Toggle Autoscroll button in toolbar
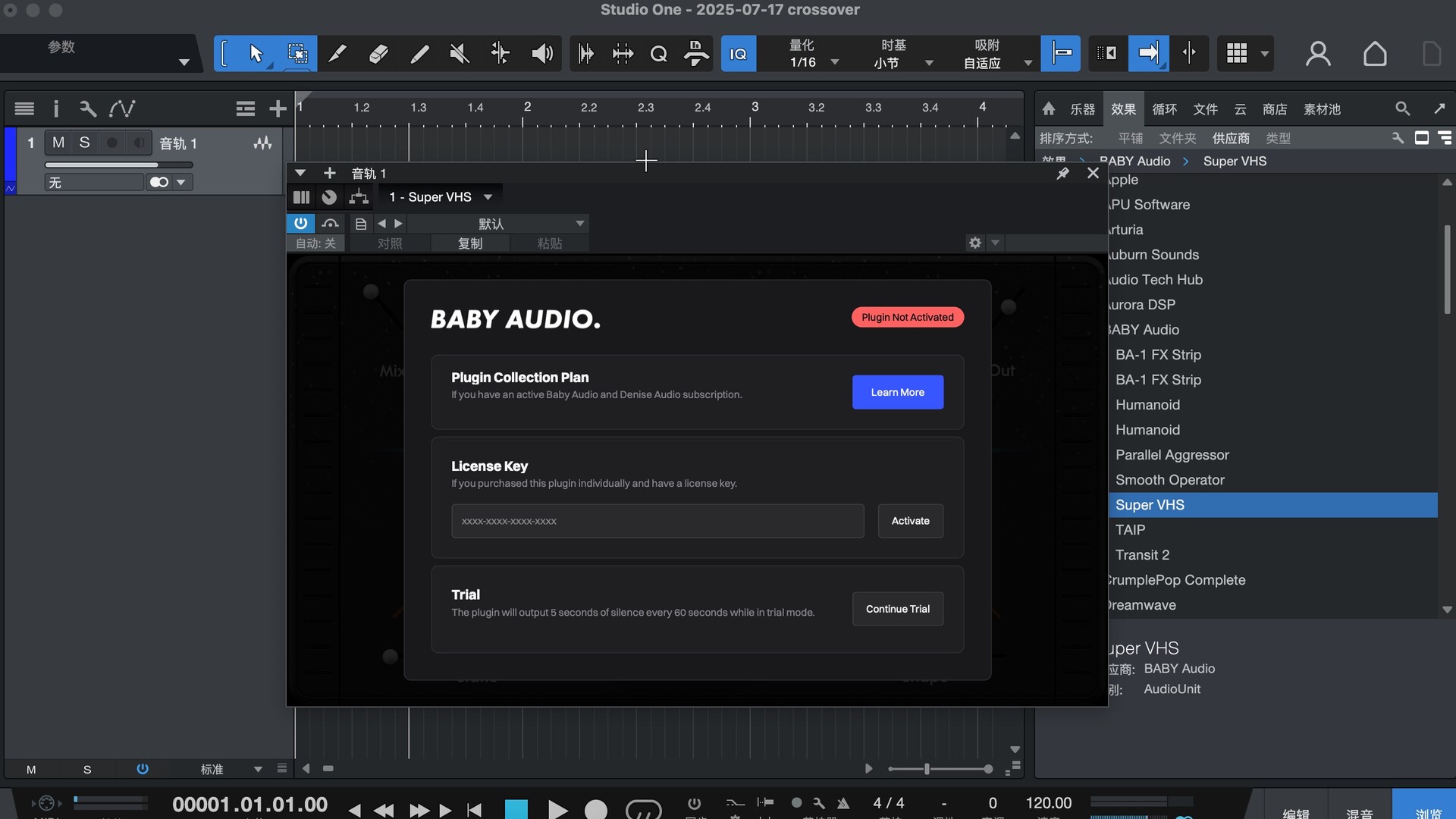1456x819 pixels. pos(1148,54)
